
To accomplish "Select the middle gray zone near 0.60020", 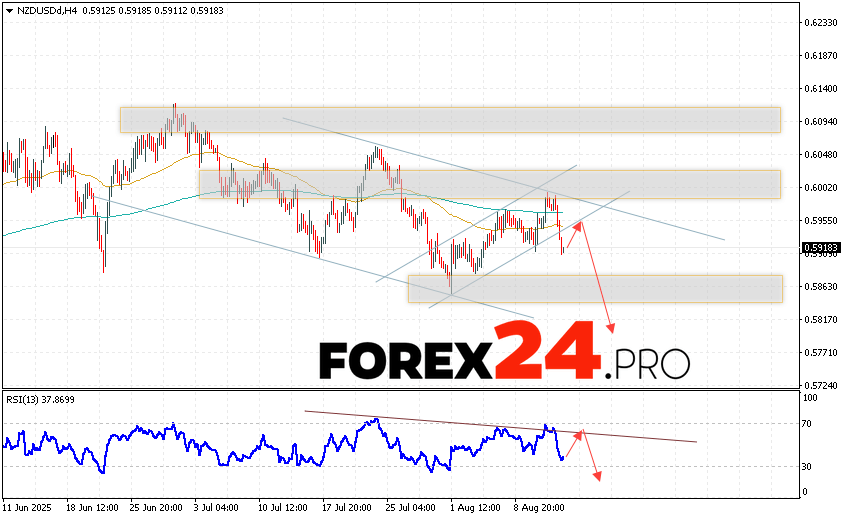I will pyautogui.click(x=488, y=184).
